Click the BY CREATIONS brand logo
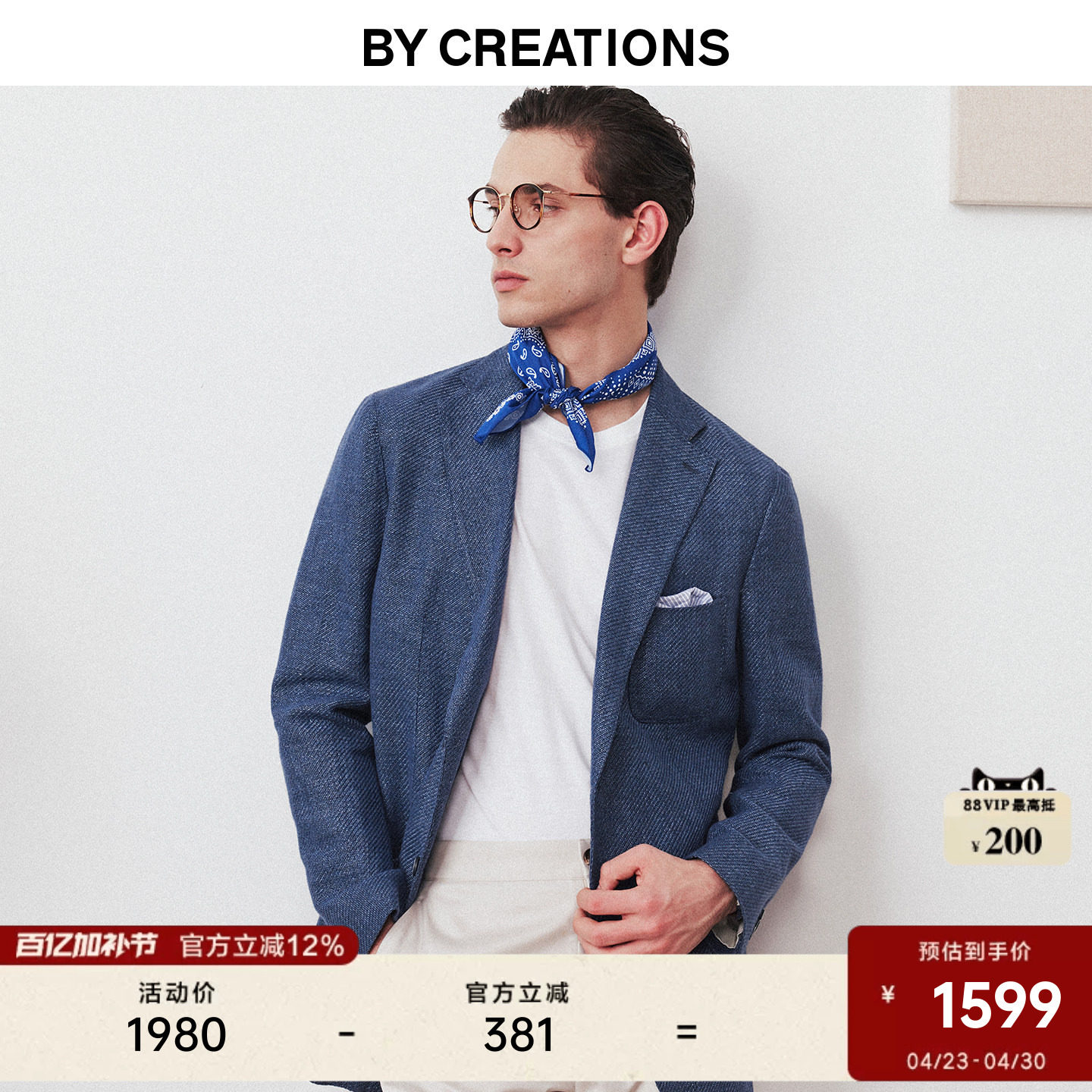The width and height of the screenshot is (1092, 1092). pyautogui.click(x=545, y=48)
